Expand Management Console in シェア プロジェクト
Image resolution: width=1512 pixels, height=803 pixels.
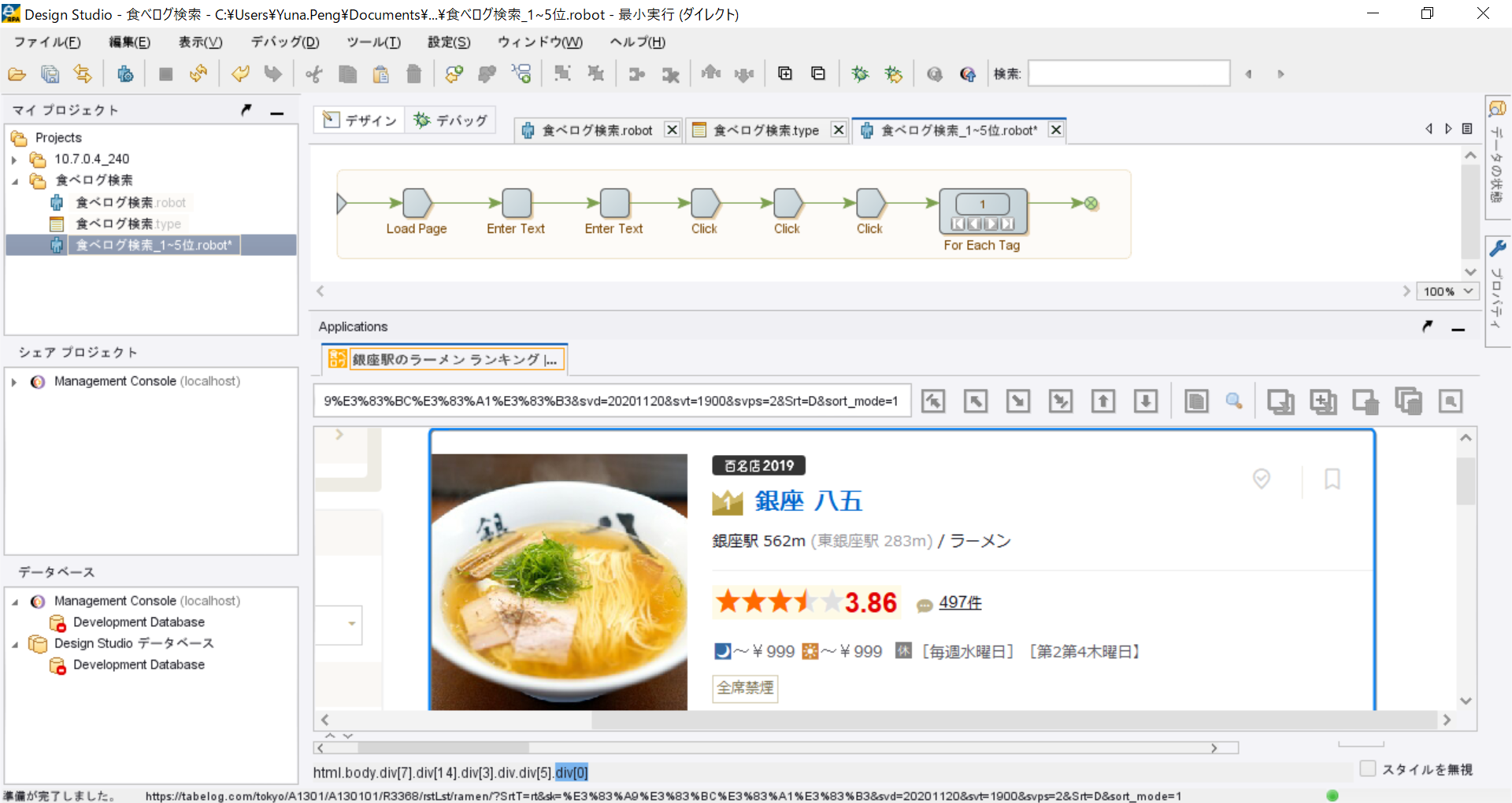(x=14, y=382)
